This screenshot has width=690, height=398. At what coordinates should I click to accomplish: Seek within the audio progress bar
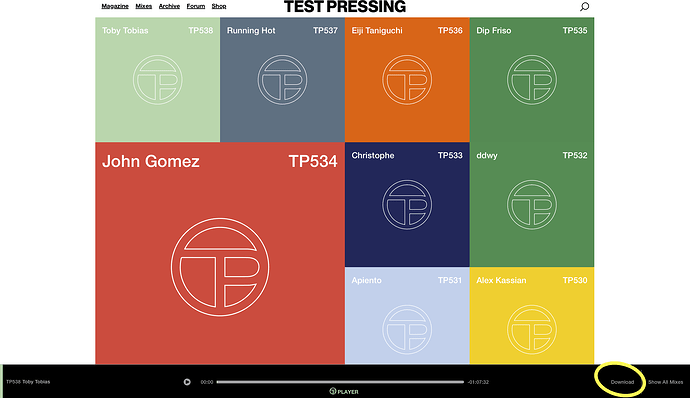click(x=340, y=382)
